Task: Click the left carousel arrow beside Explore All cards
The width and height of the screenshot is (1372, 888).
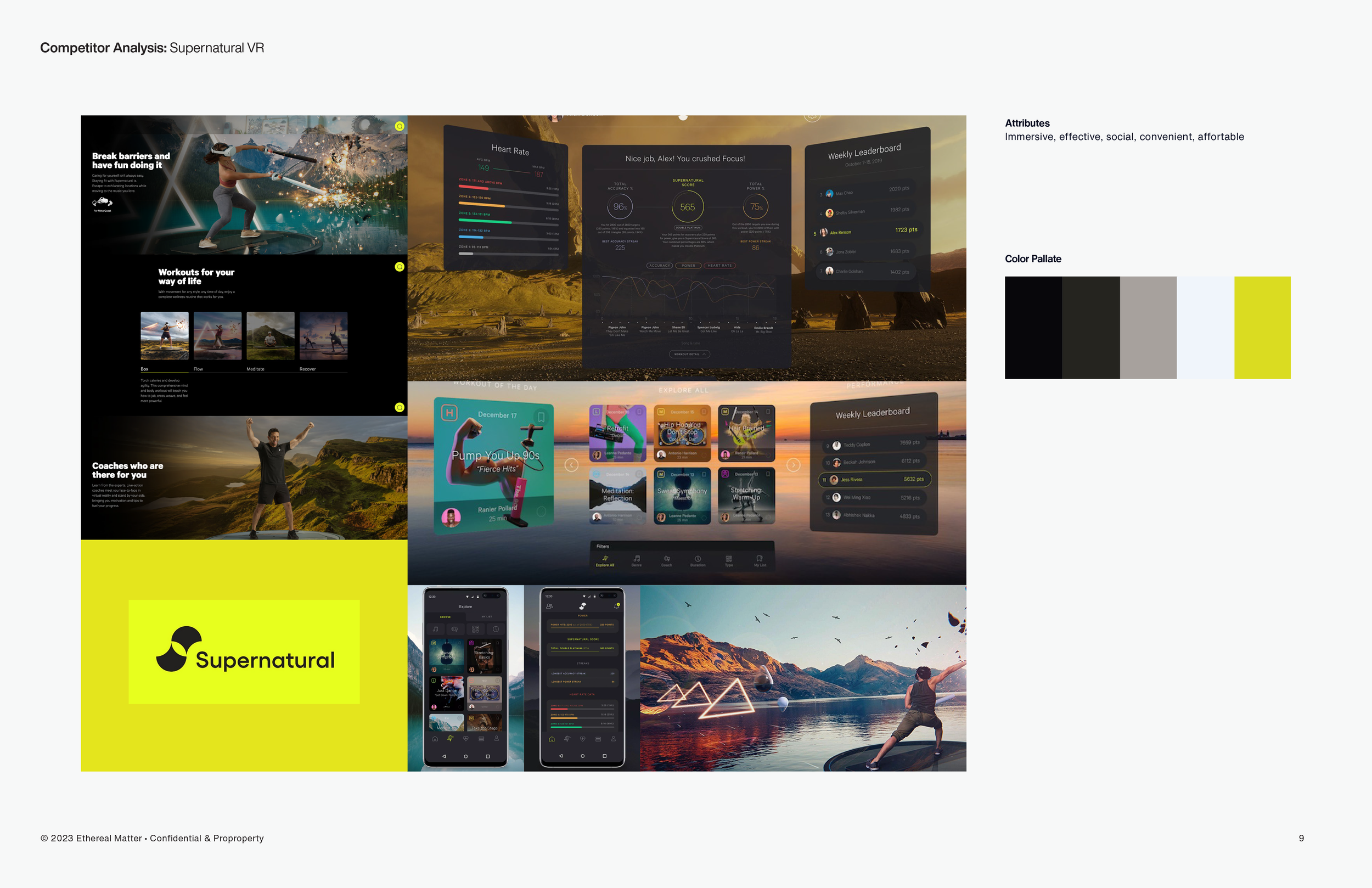Action: 571,465
